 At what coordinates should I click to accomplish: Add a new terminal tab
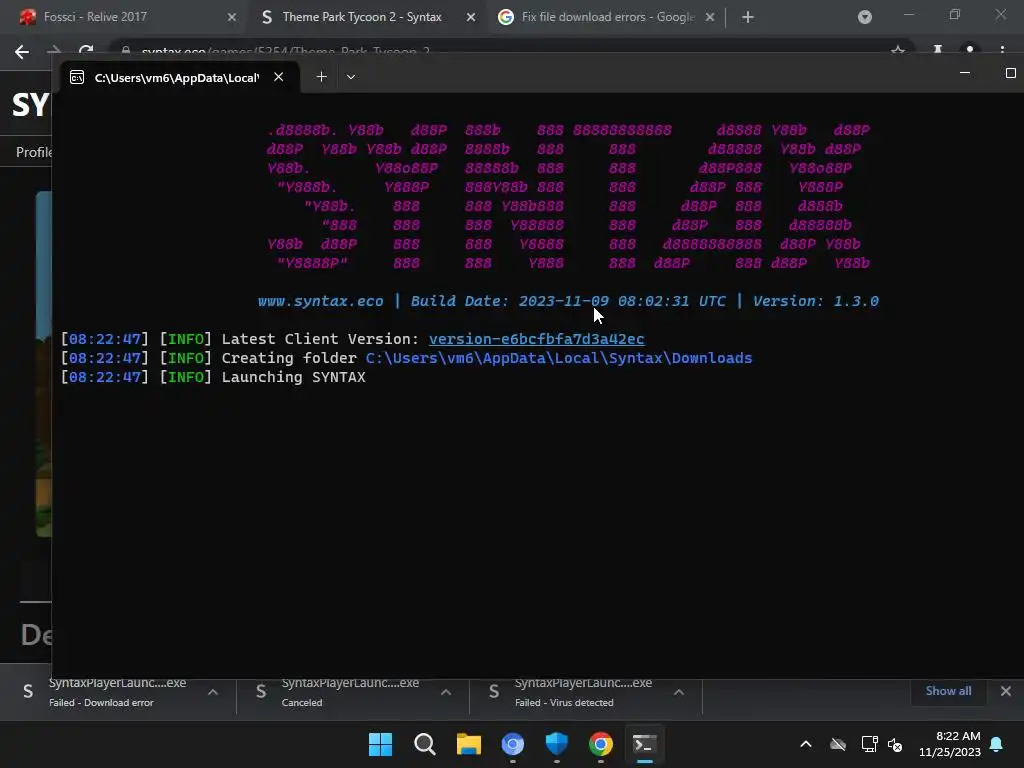(321, 77)
